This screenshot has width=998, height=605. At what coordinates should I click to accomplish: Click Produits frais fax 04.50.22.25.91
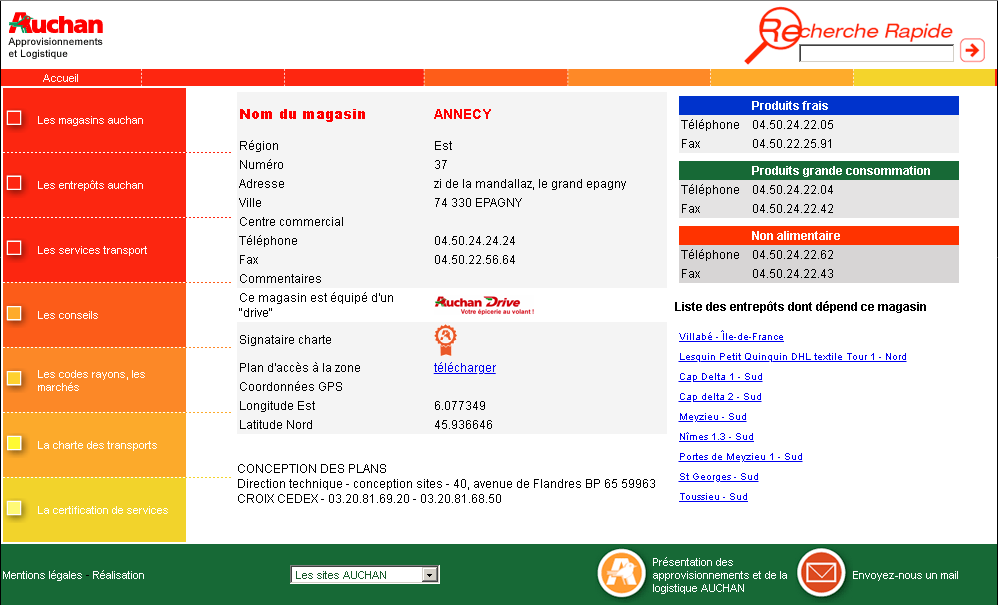click(x=792, y=144)
